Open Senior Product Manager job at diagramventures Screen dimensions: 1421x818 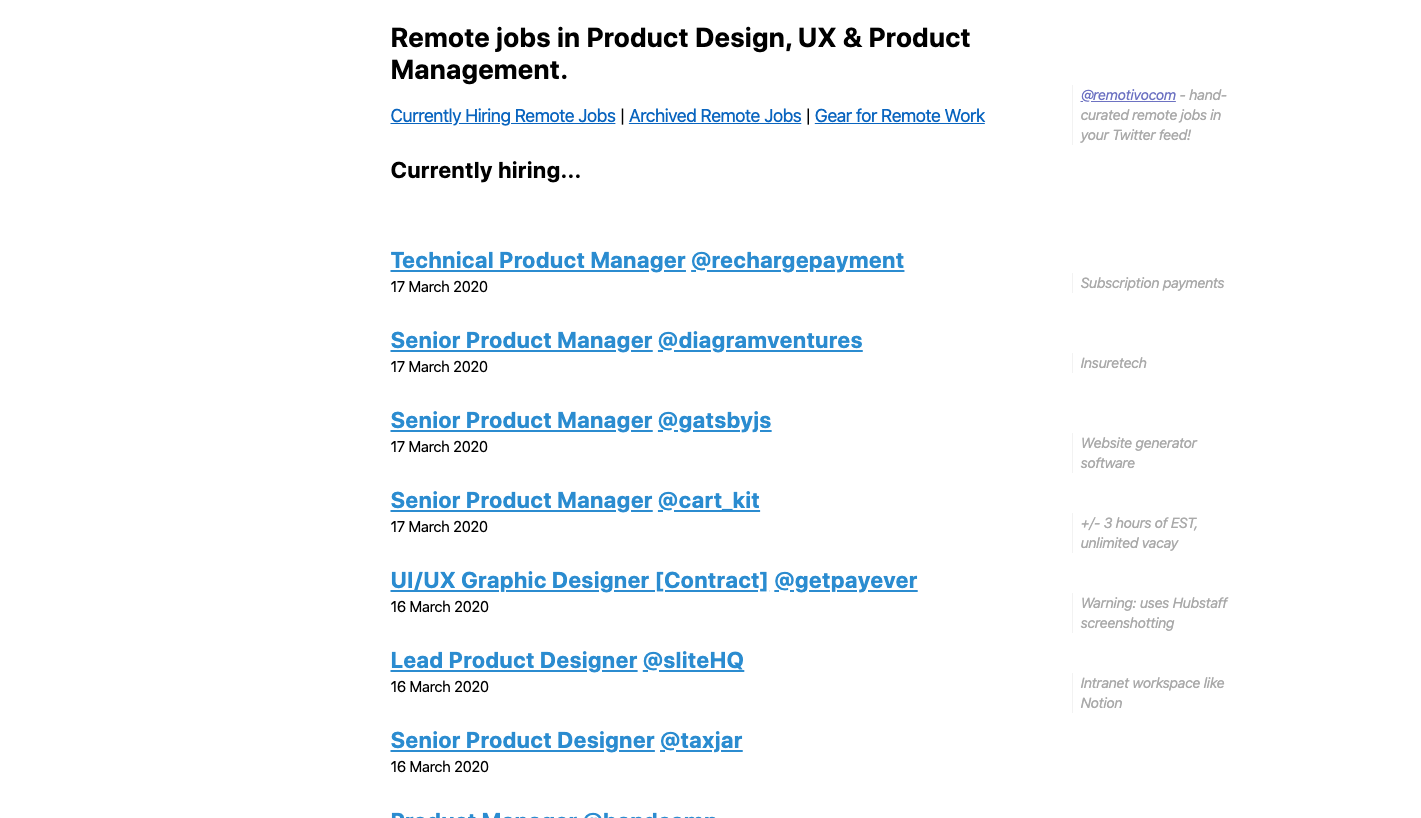521,340
